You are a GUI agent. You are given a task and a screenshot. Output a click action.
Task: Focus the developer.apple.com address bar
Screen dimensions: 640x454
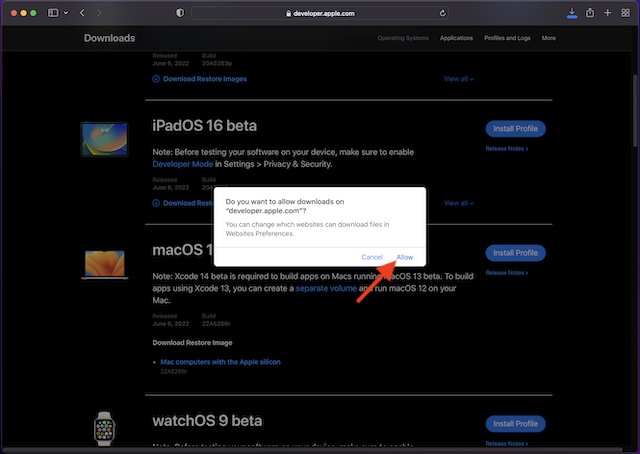click(320, 13)
